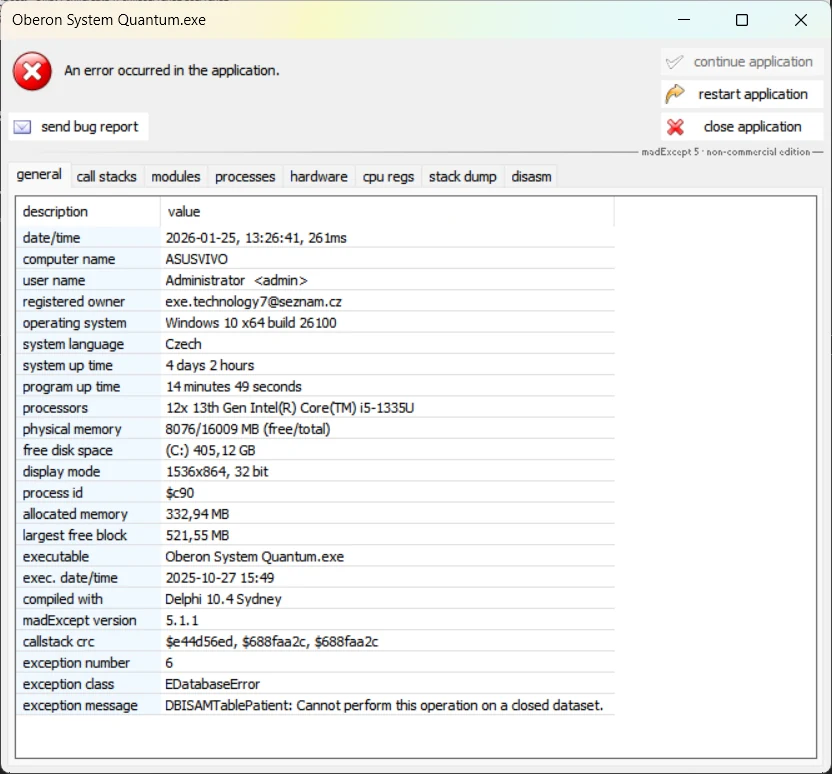This screenshot has width=832, height=774.
Task: Select the exception message row
Action: click(315, 706)
